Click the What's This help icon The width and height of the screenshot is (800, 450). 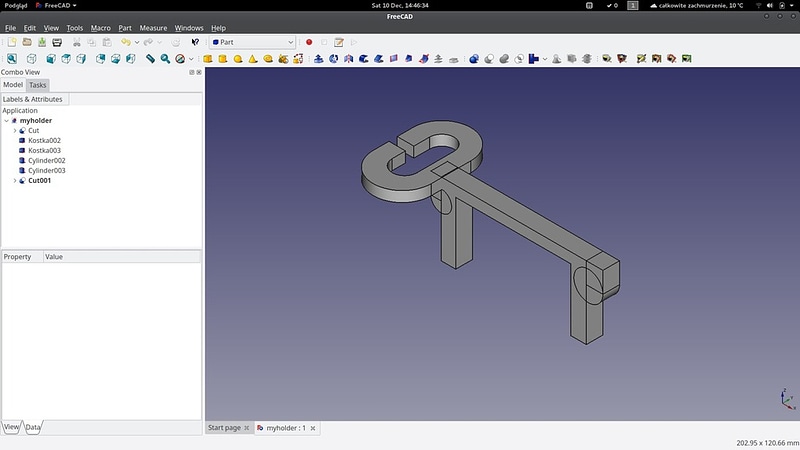coord(195,42)
